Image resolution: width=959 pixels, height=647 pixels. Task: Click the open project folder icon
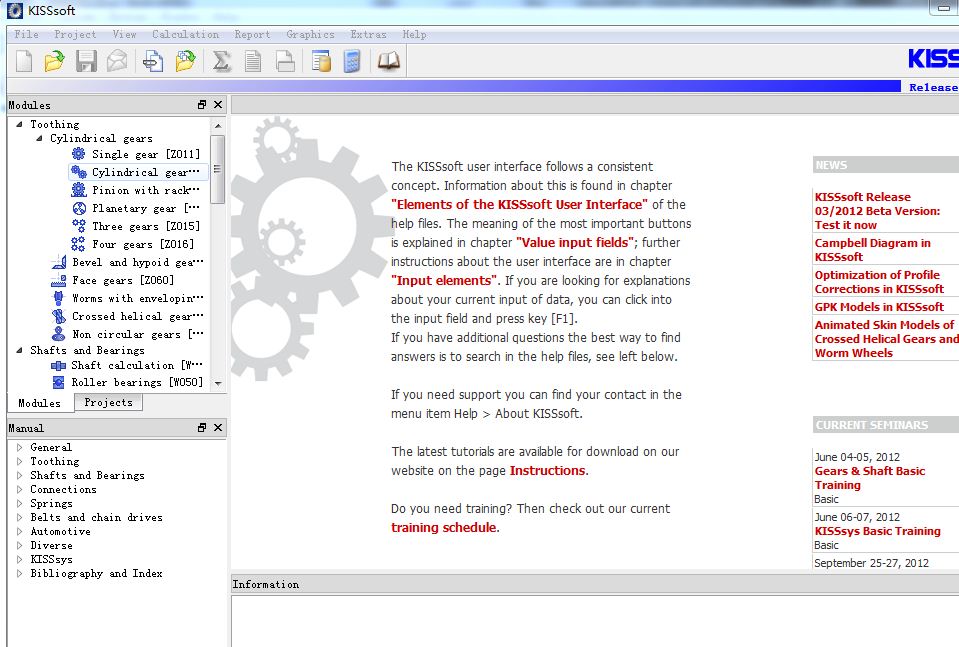[x=185, y=61]
